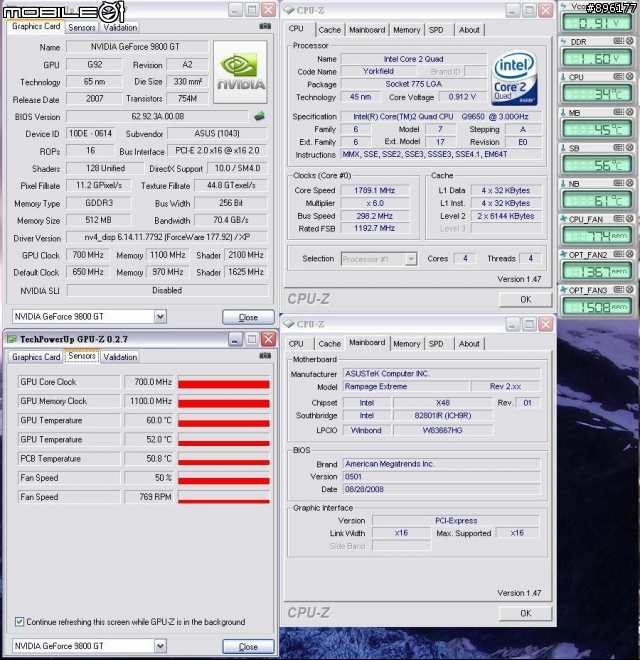Viewport: 640px width, 660px height.
Task: Click the camera screenshot icon in GPU-Z Sensors window
Action: (265, 356)
